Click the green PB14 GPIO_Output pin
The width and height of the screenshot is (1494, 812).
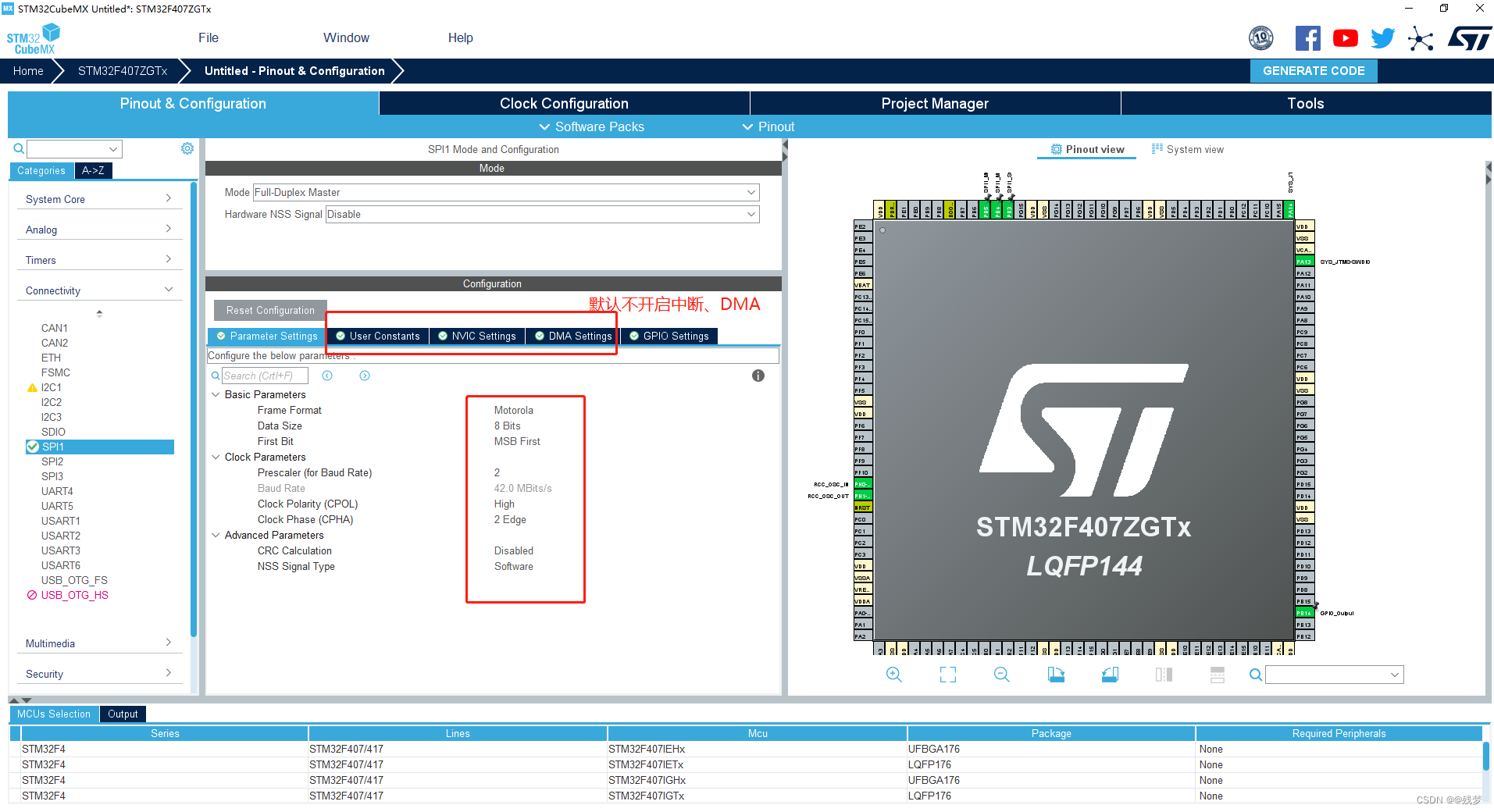click(x=1304, y=613)
